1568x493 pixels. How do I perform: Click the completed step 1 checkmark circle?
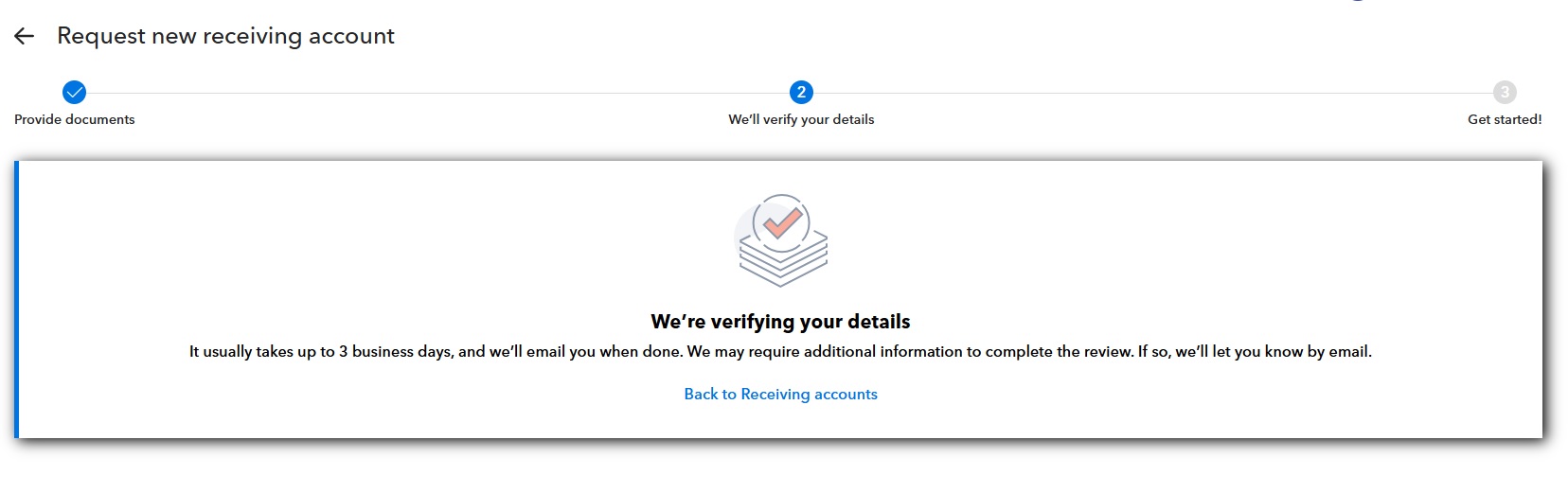click(x=74, y=92)
